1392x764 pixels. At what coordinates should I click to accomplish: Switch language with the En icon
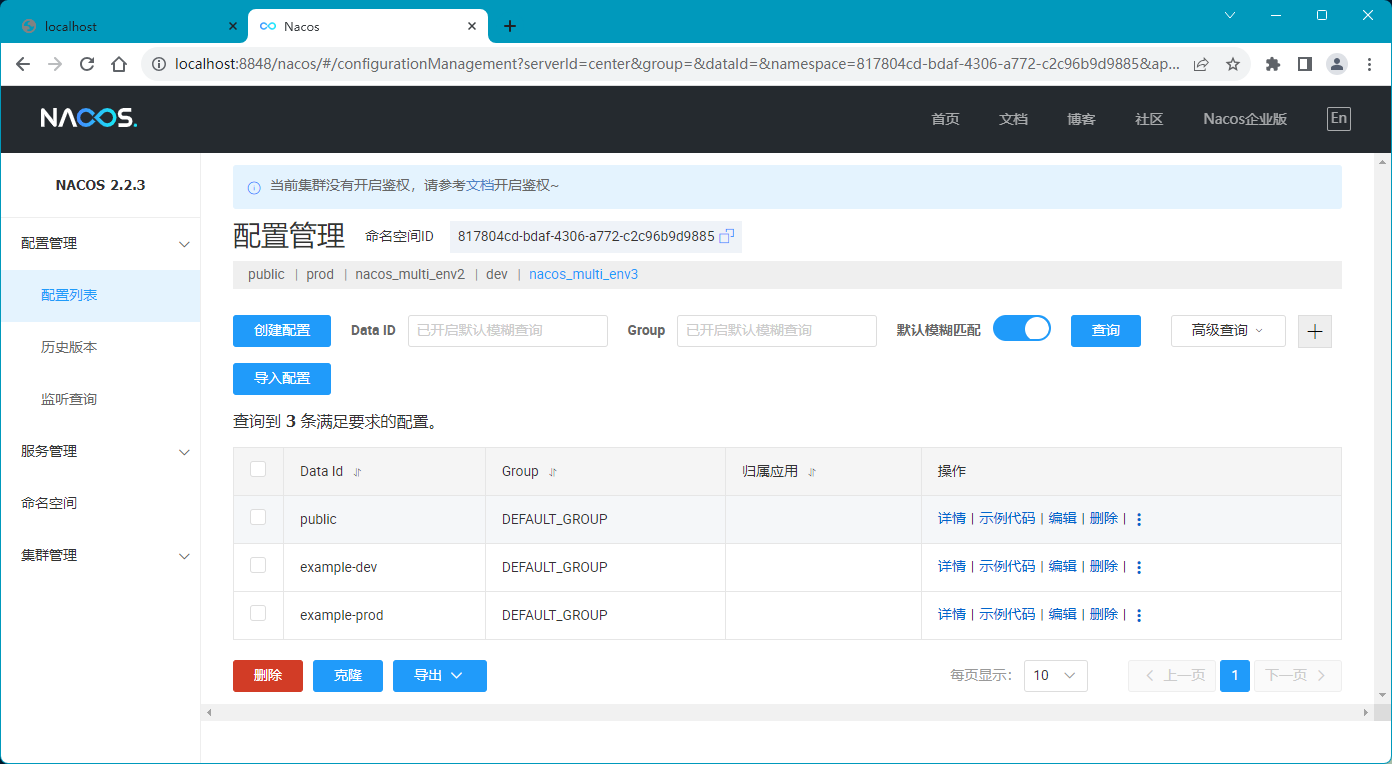click(x=1338, y=118)
